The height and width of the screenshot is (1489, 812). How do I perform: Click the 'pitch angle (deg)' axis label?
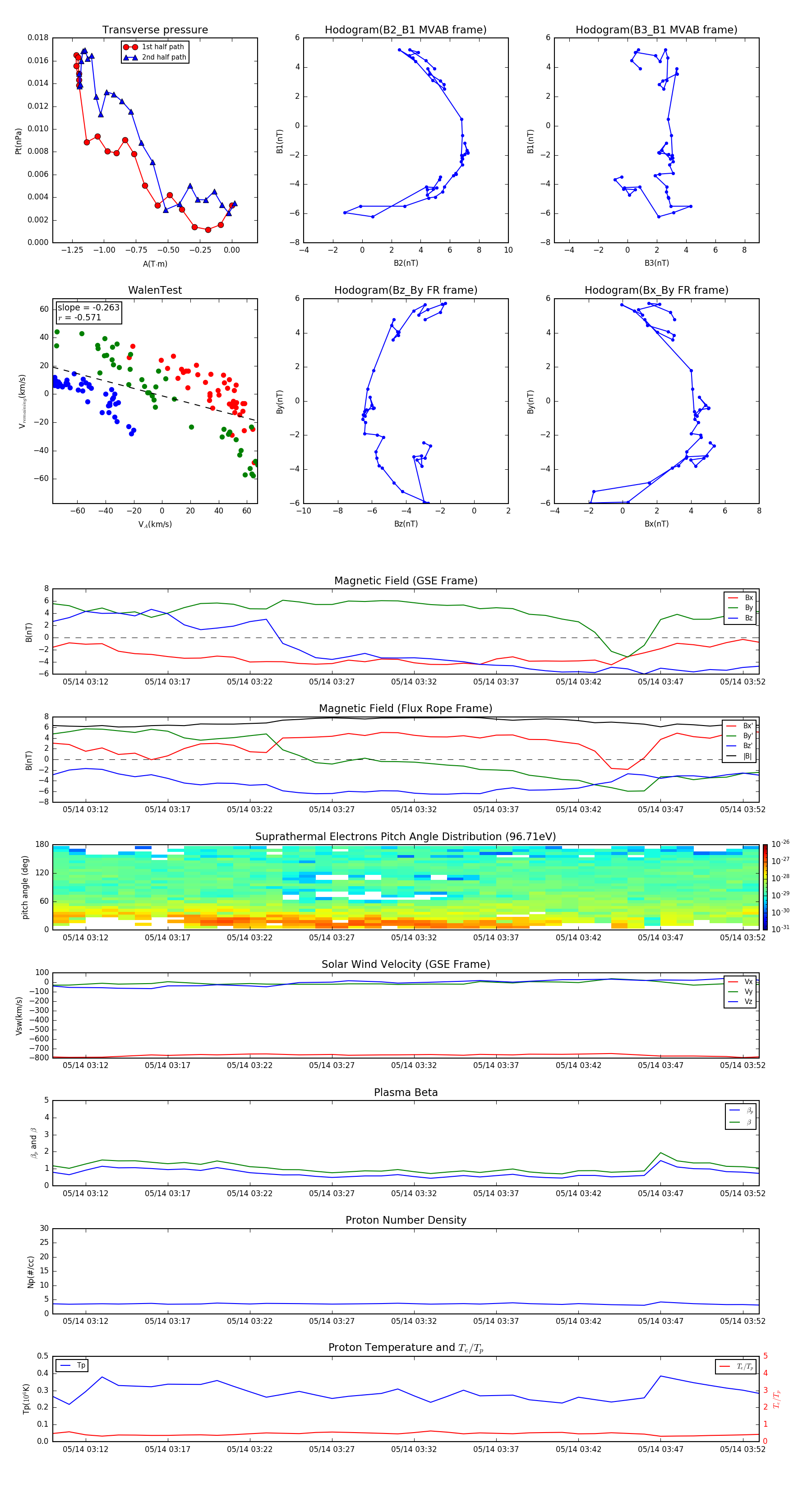[x=25, y=887]
